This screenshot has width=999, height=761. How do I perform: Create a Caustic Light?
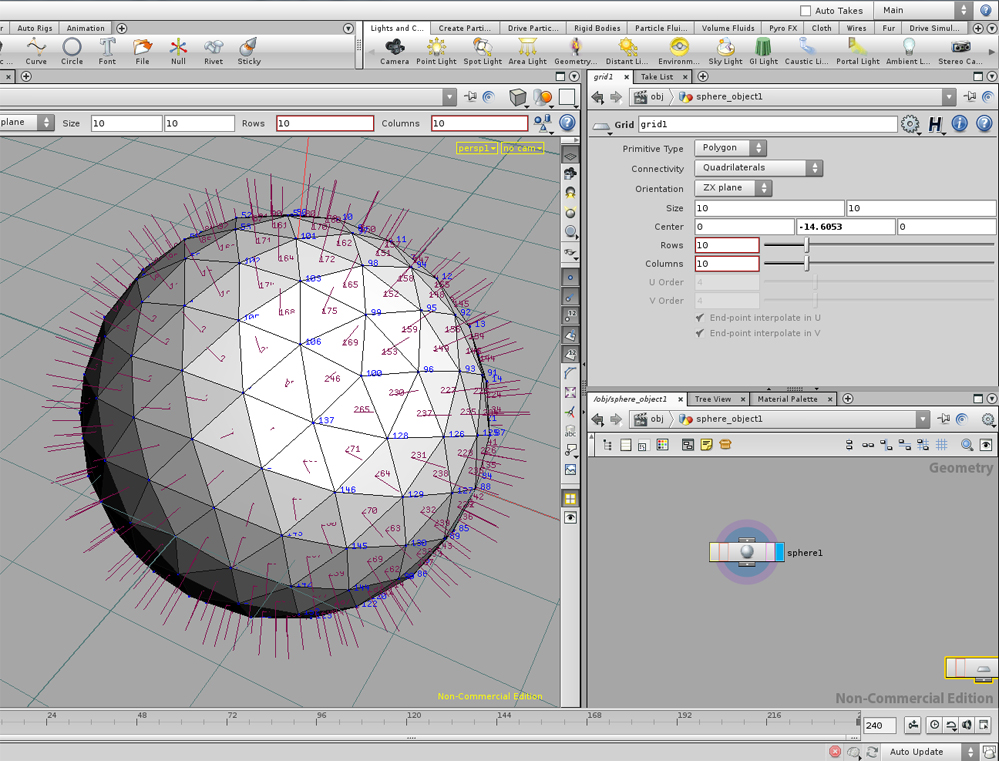806,52
